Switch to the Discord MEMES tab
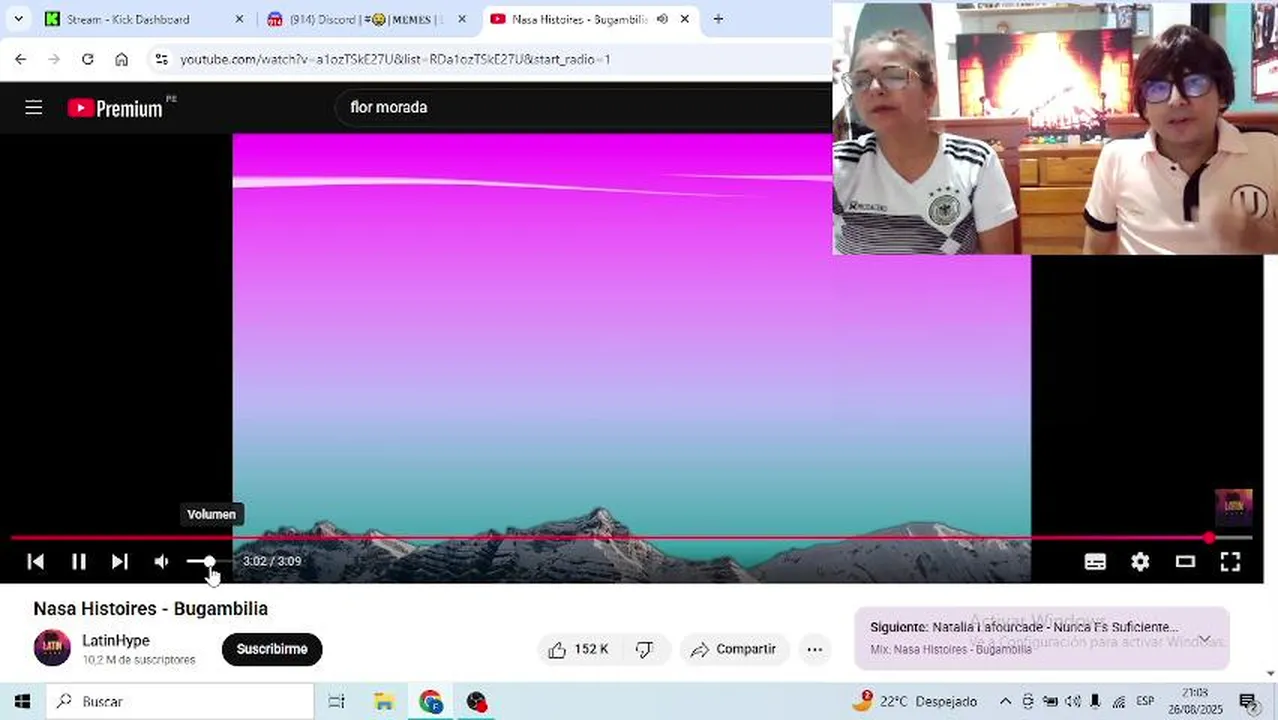This screenshot has width=1278, height=720. pyautogui.click(x=366, y=19)
